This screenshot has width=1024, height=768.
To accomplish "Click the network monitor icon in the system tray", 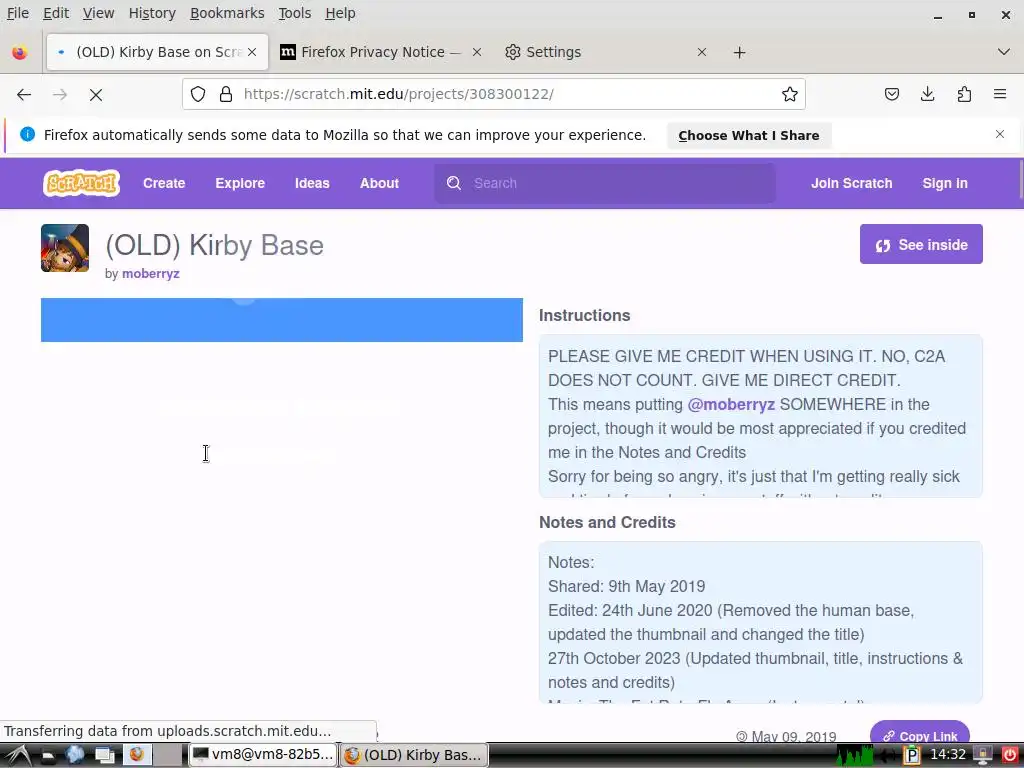I will pyautogui.click(x=855, y=755).
